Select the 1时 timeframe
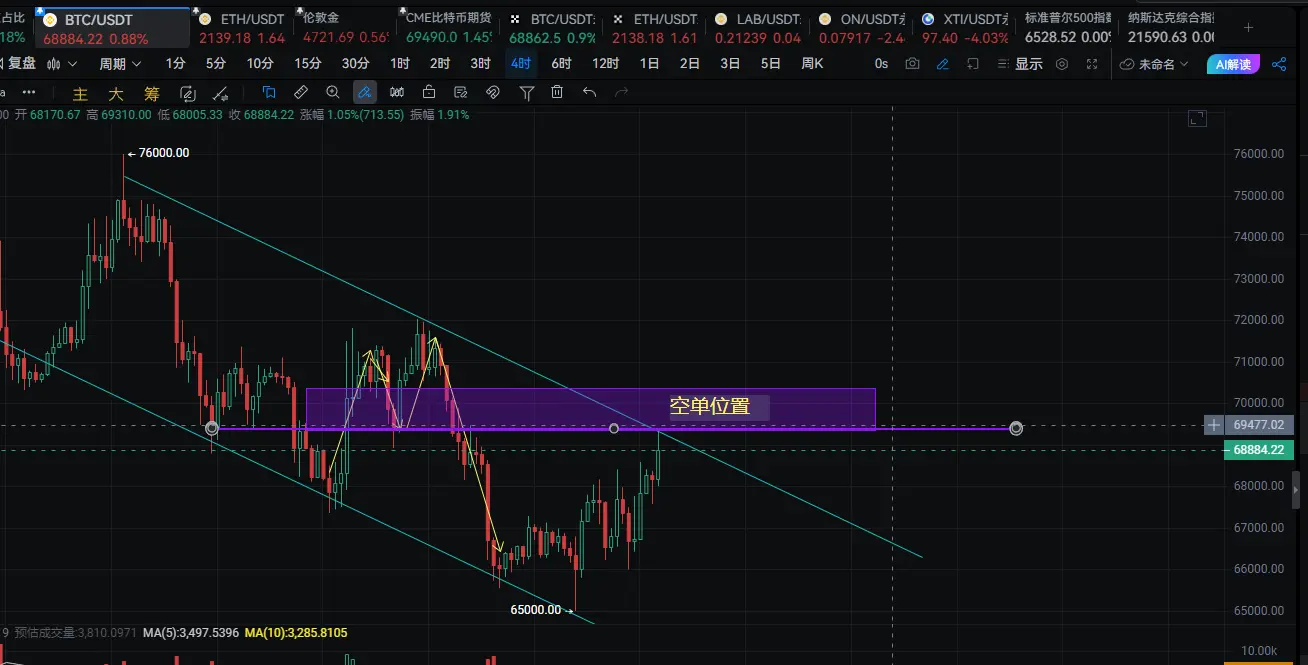The height and width of the screenshot is (665, 1308). pyautogui.click(x=400, y=64)
